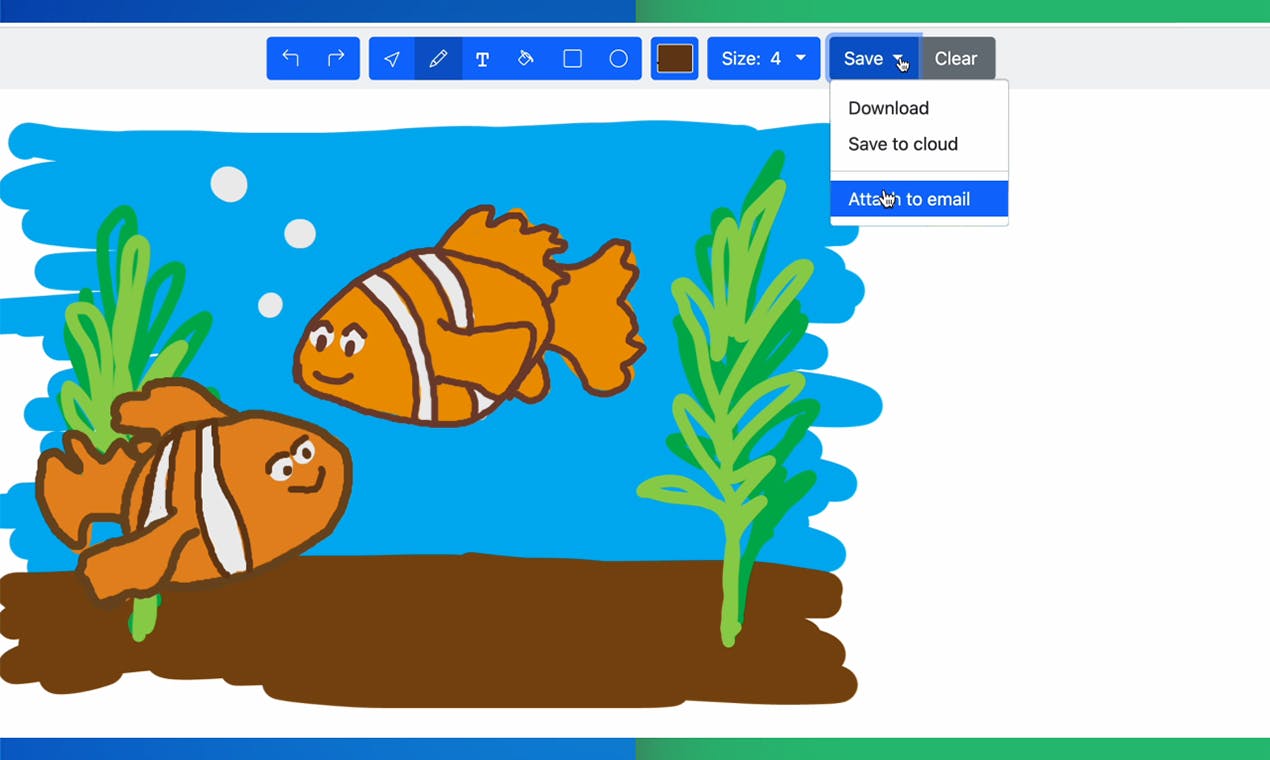Choose Attach to email option

919,199
